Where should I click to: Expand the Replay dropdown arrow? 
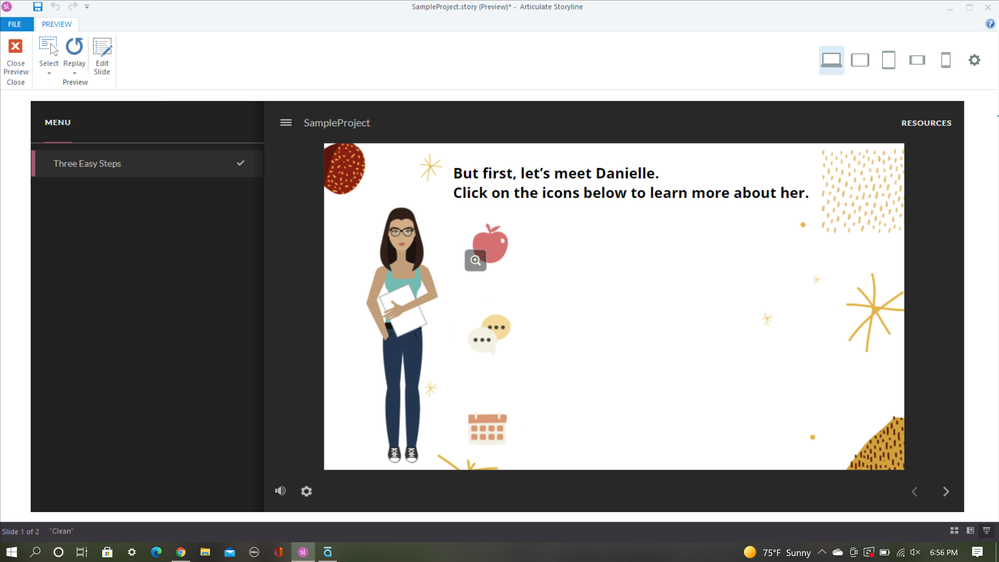(x=74, y=73)
